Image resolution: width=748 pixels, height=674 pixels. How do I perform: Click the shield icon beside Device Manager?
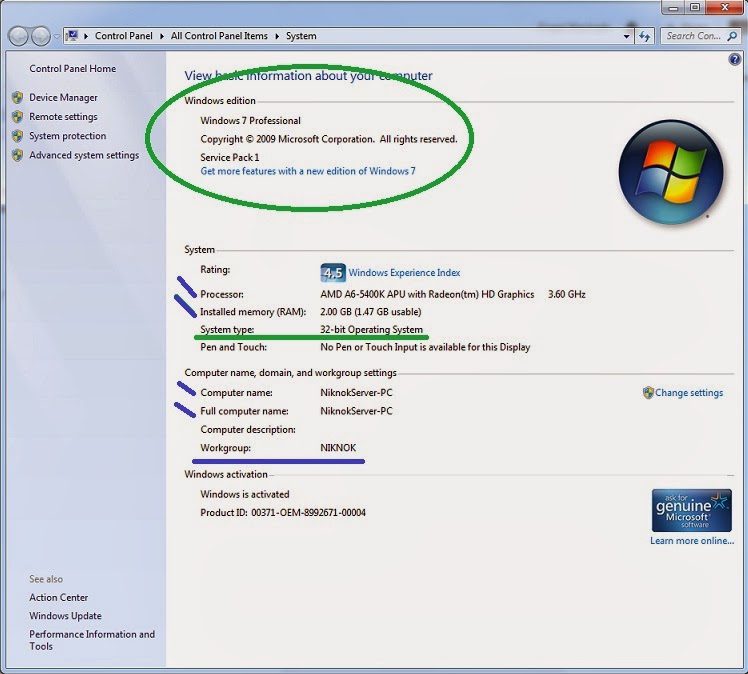[x=17, y=97]
